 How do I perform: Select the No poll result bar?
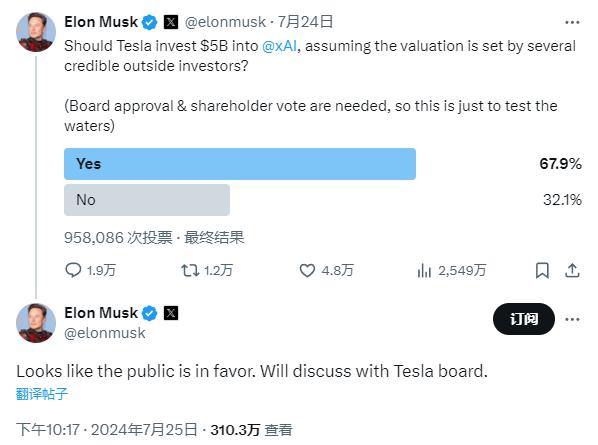(x=147, y=200)
